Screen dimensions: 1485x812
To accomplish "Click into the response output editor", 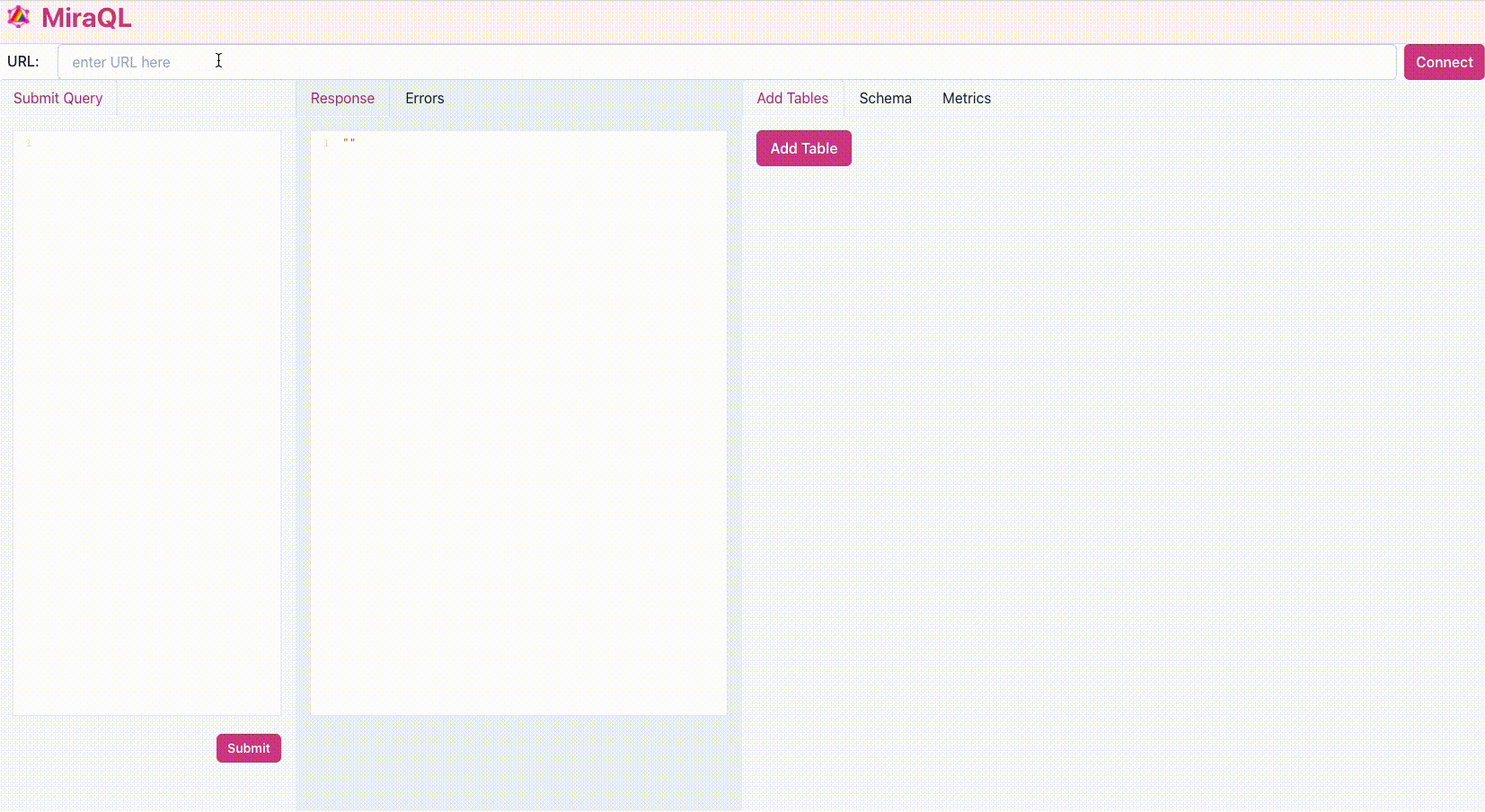I will (x=518, y=423).
